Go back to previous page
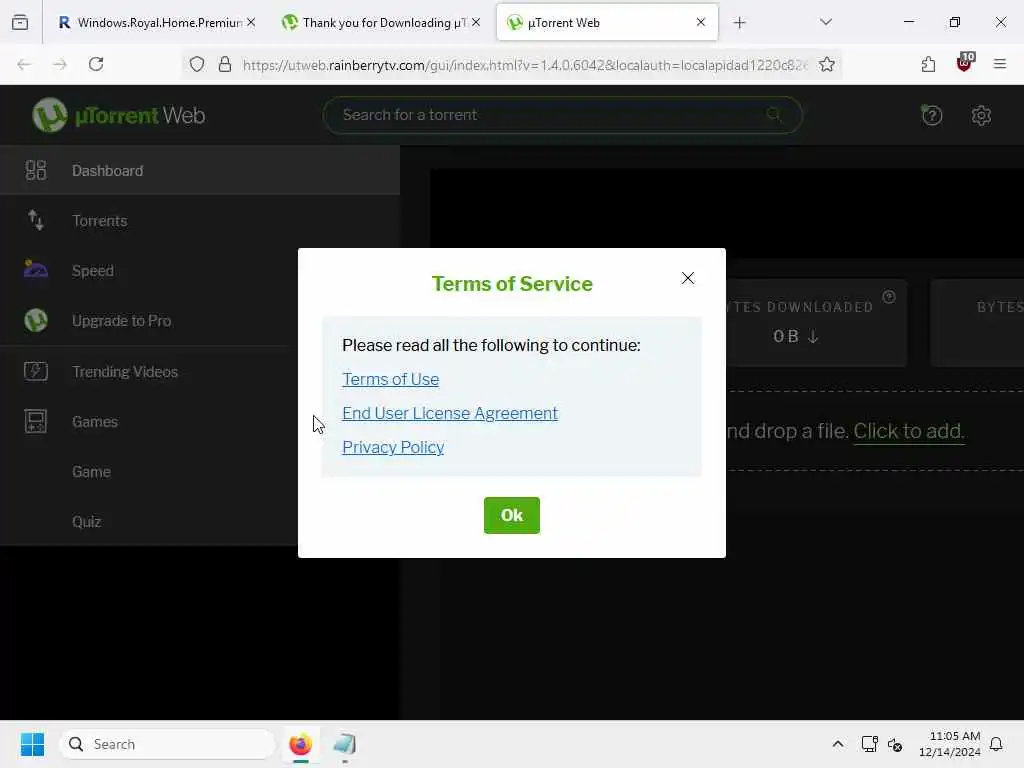The image size is (1024, 768). point(24,64)
